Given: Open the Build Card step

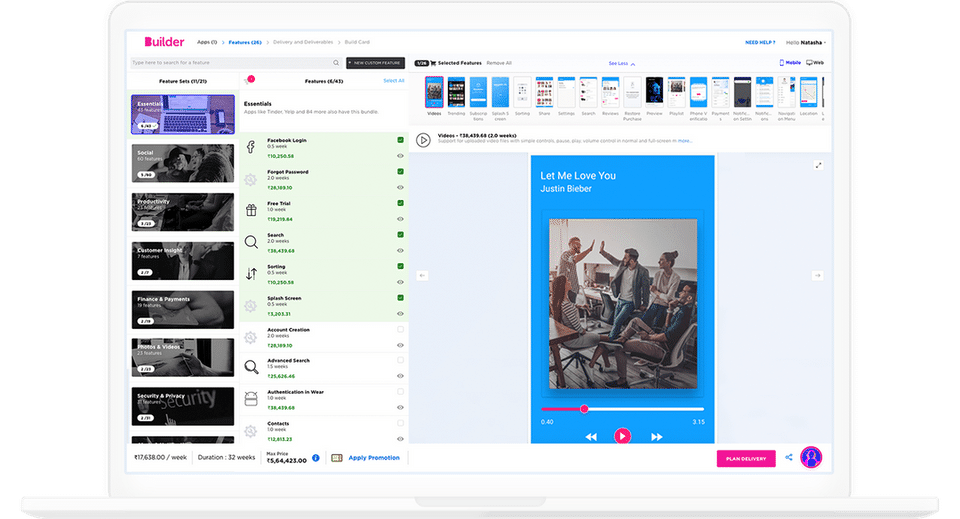Looking at the screenshot, I should 357,42.
